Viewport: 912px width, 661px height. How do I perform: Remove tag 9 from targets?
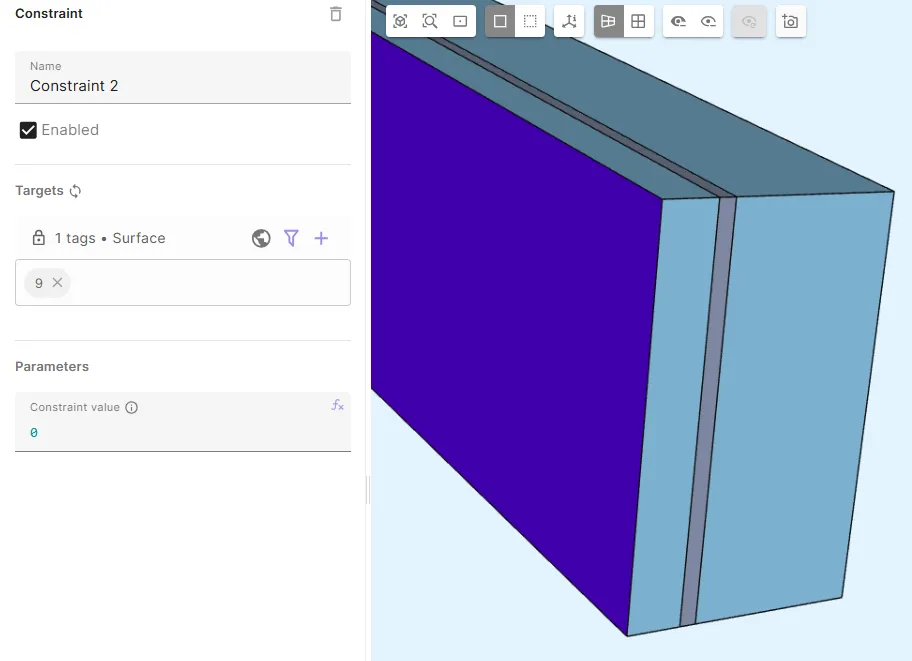(57, 283)
